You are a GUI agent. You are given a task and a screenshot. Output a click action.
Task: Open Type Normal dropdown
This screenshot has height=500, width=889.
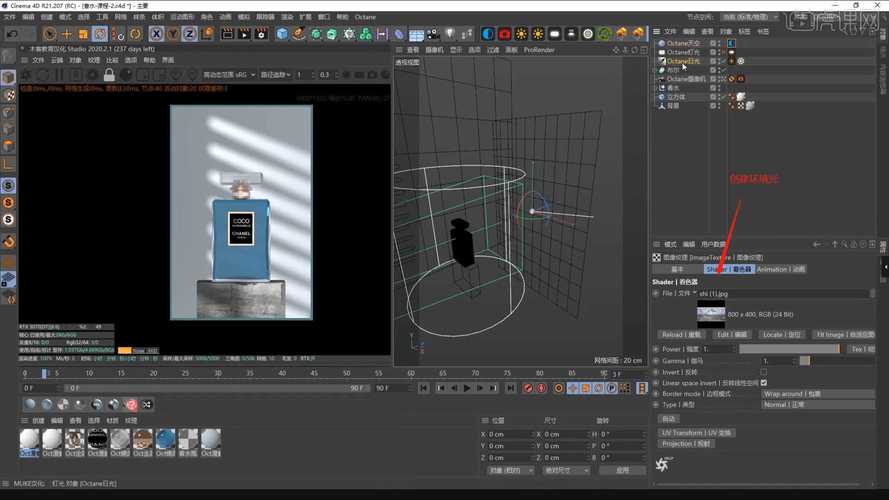point(817,405)
